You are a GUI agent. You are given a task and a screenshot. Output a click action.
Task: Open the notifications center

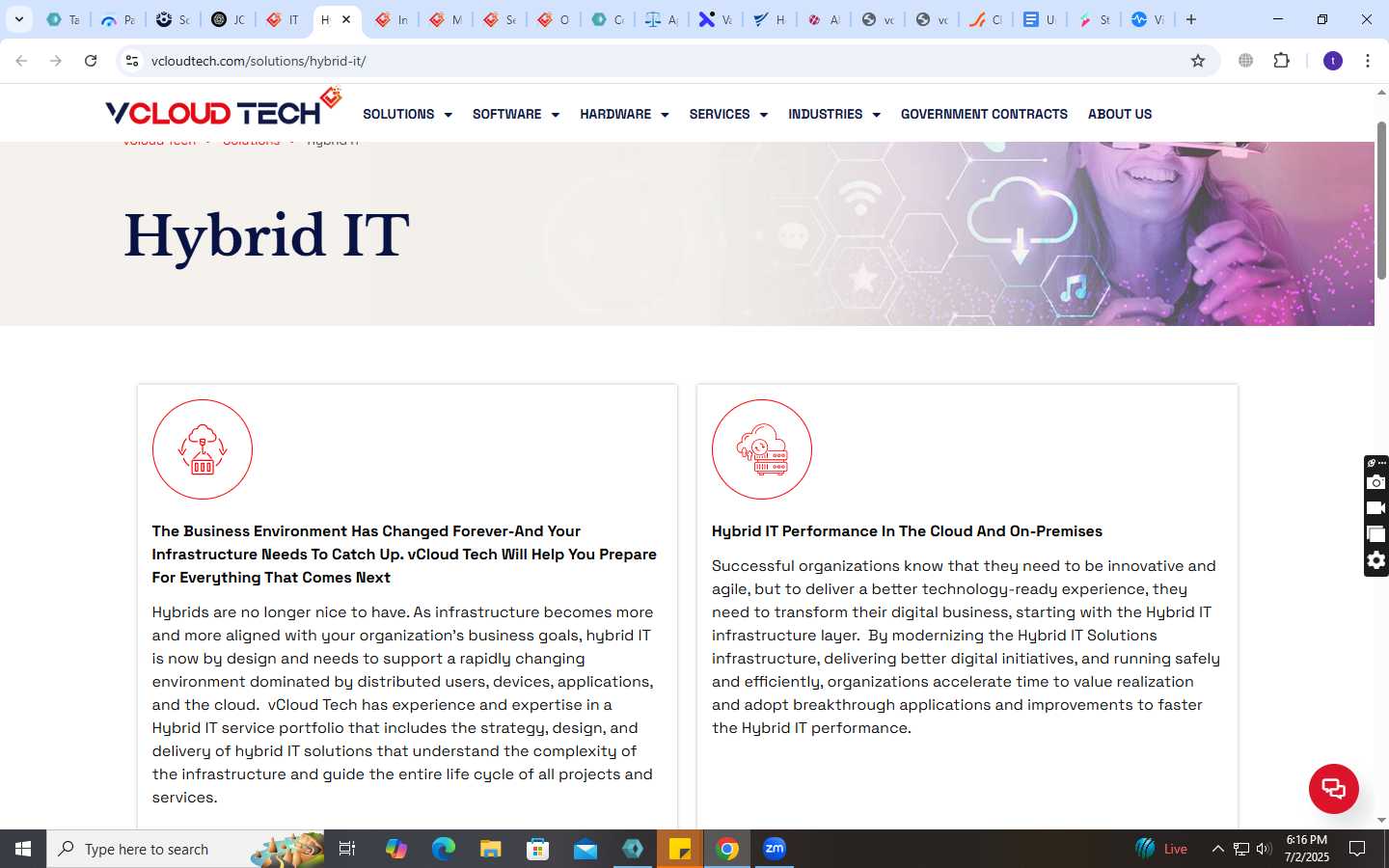(1357, 849)
